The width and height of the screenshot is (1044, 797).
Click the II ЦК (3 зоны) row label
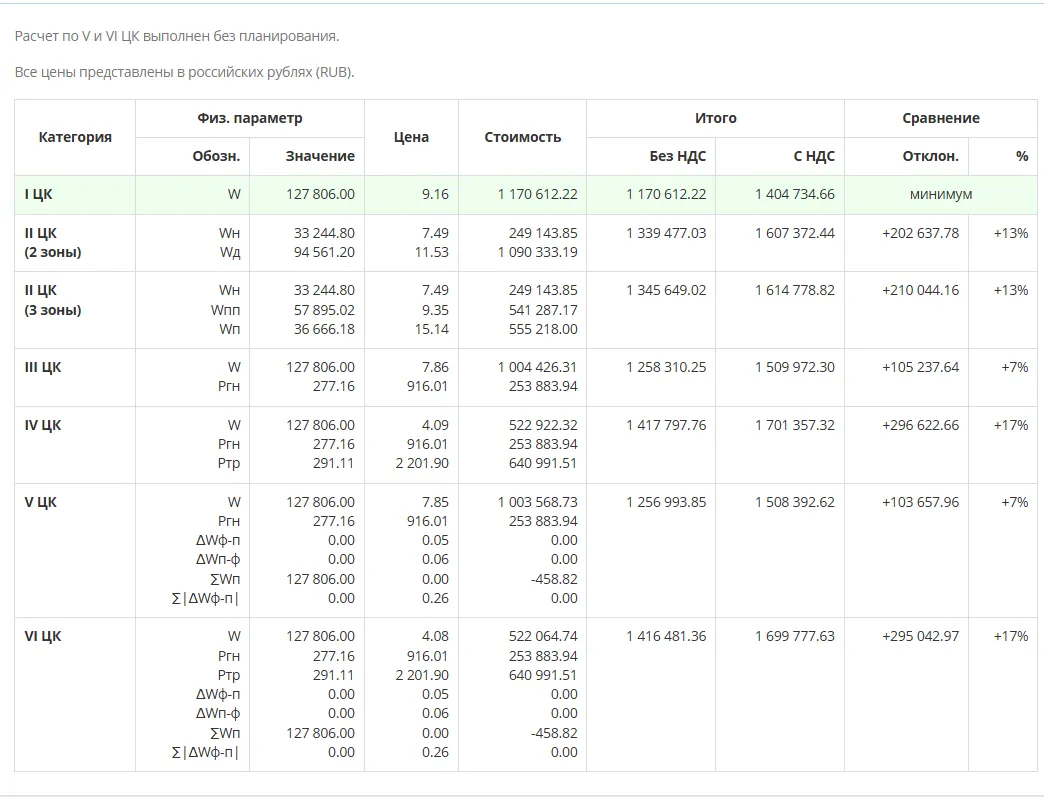53,300
